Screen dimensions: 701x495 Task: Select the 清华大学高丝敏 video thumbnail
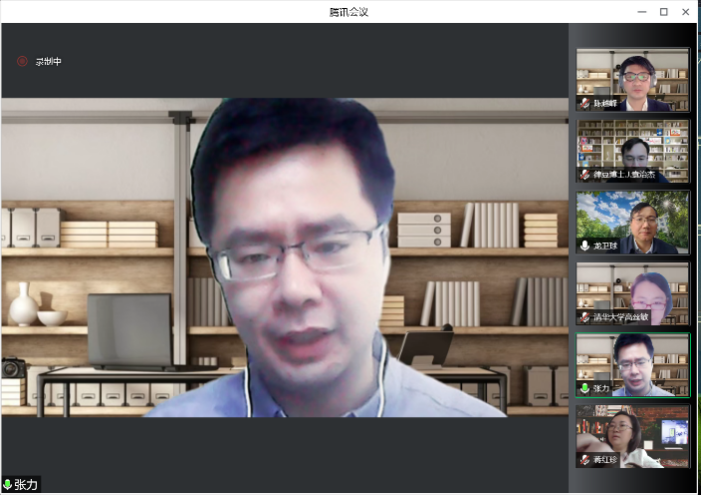[x=633, y=293]
